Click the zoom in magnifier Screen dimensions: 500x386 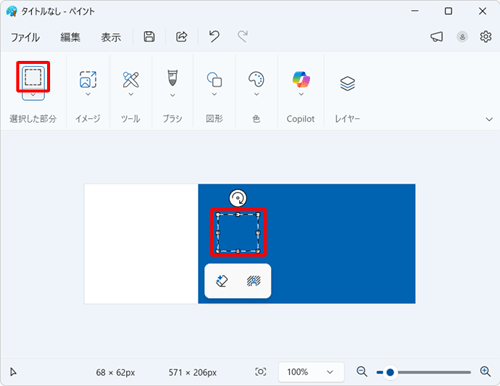[485, 371]
